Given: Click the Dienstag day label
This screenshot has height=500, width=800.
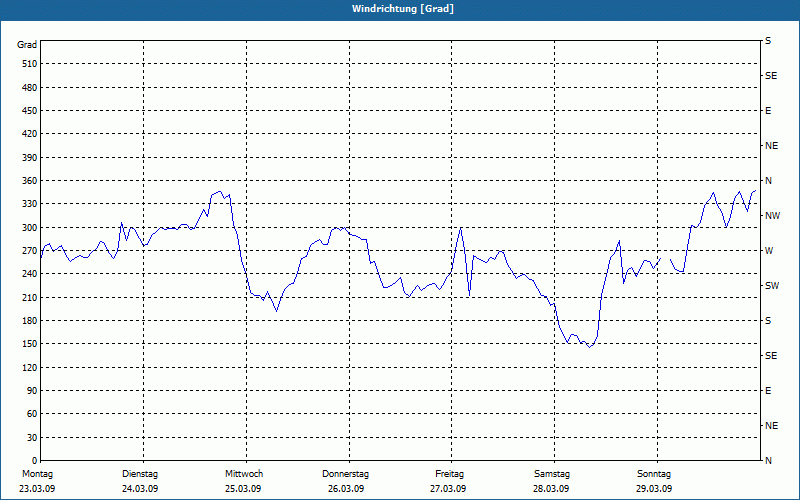Looking at the screenshot, I should tap(140, 474).
